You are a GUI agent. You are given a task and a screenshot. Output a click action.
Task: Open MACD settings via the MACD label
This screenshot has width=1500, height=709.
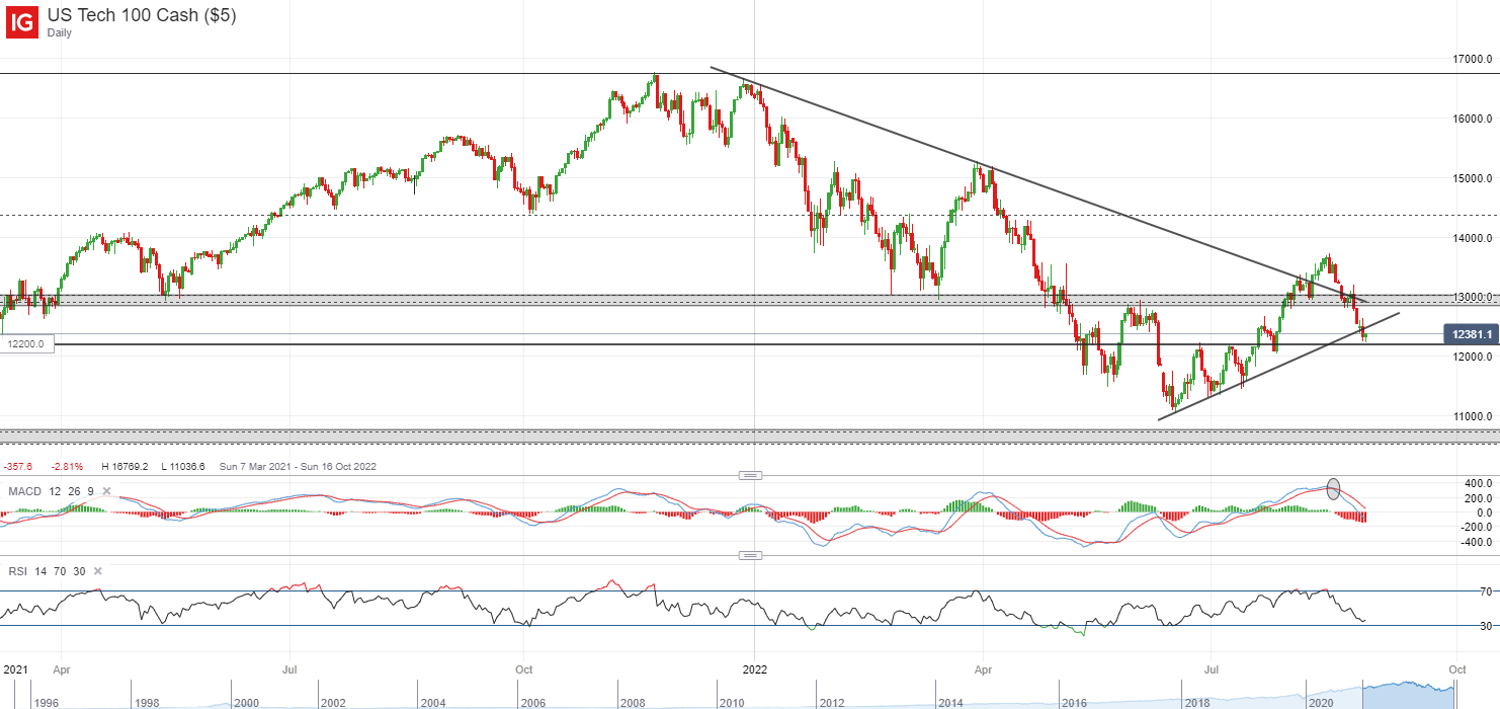click(23, 492)
